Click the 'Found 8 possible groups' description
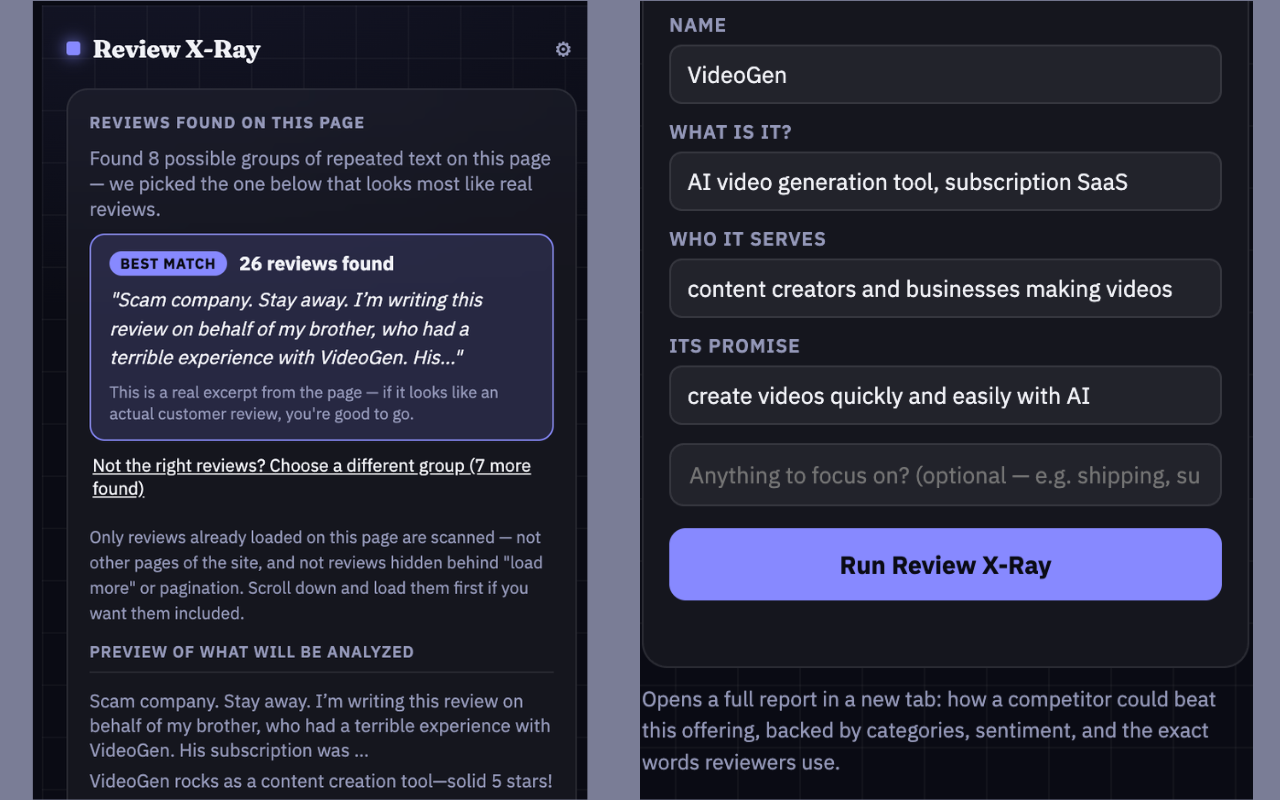 (320, 184)
